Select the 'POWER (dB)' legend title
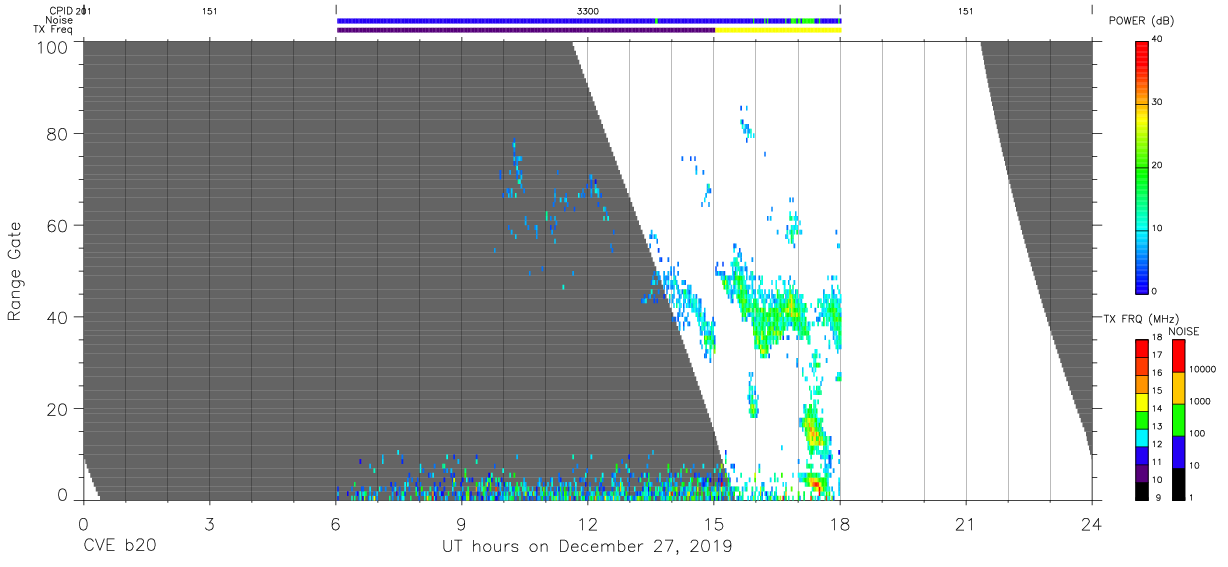The image size is (1228, 567). (1142, 20)
